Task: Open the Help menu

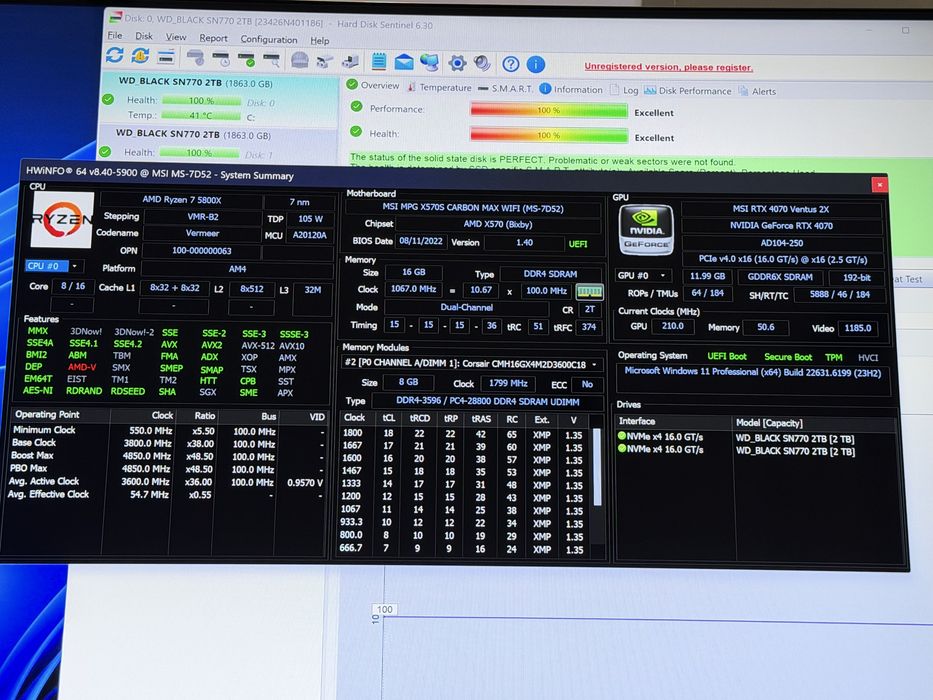Action: click(x=320, y=40)
